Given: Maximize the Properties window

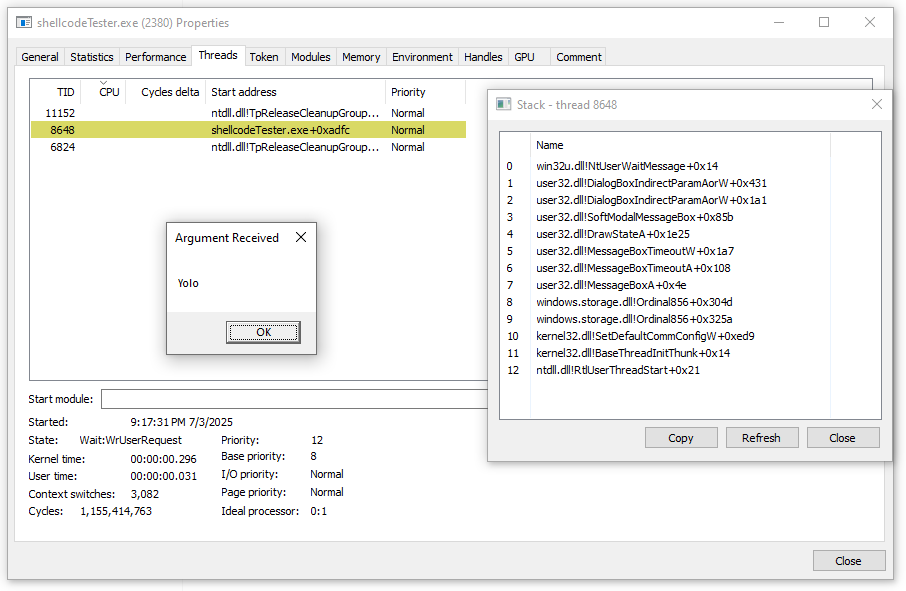Looking at the screenshot, I should [x=824, y=23].
